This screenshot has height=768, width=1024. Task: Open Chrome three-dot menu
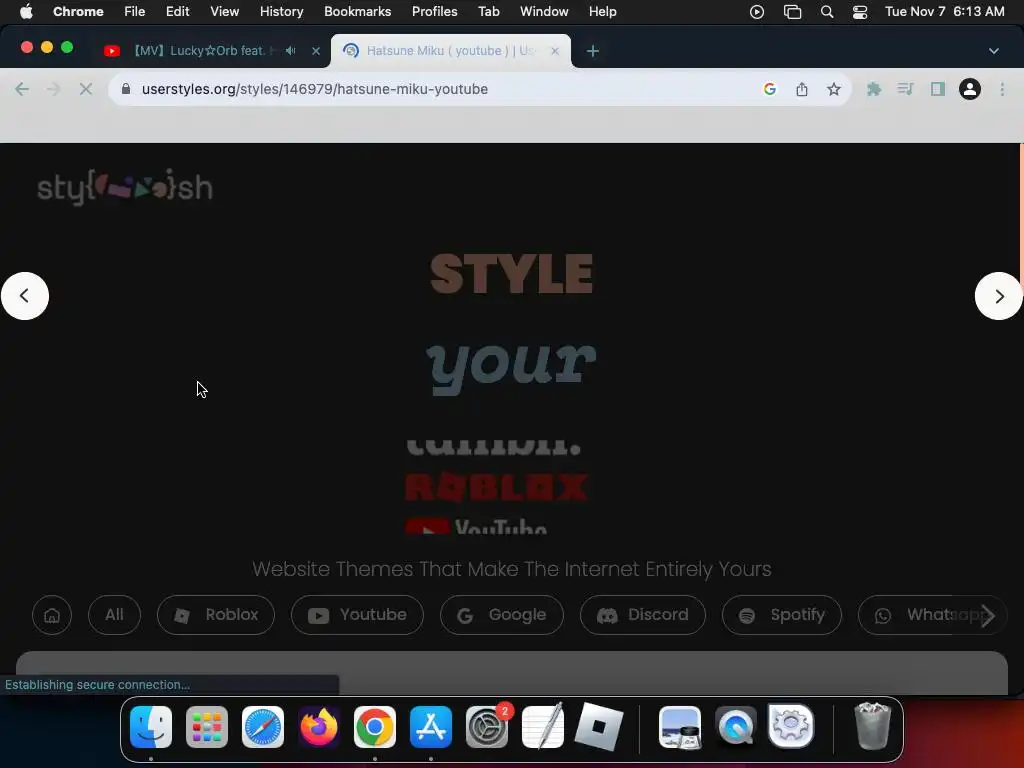(1002, 89)
